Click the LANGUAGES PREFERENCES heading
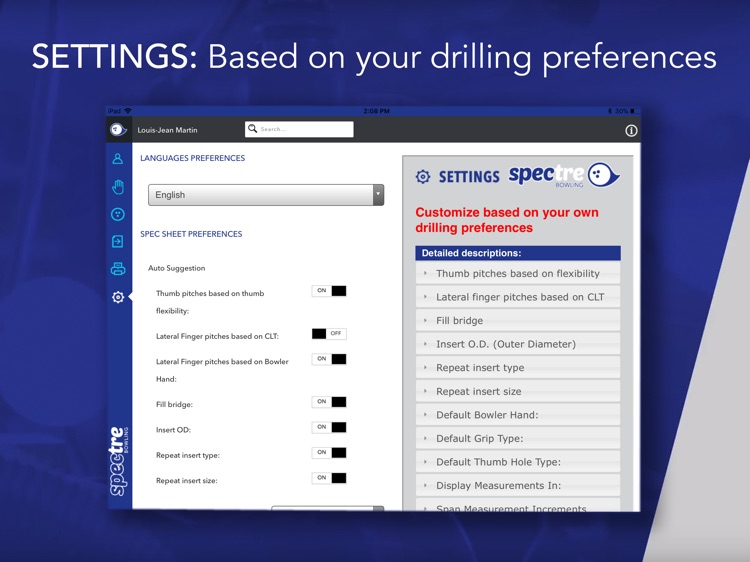Screen dimensions: 750x562 (192, 158)
